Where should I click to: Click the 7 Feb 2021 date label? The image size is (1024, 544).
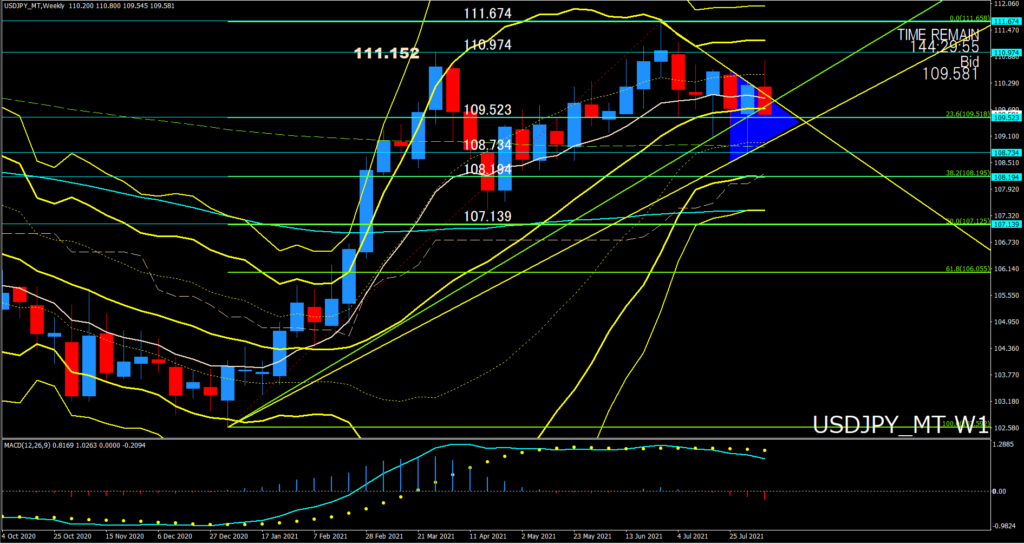(x=330, y=536)
